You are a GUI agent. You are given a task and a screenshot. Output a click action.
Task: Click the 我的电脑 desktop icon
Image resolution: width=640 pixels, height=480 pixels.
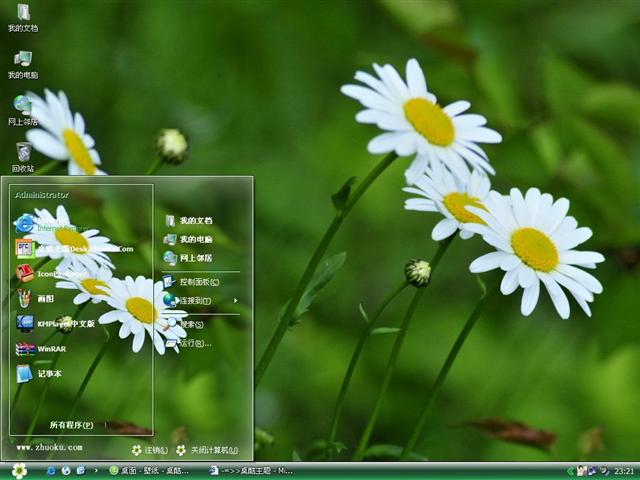pyautogui.click(x=23, y=63)
